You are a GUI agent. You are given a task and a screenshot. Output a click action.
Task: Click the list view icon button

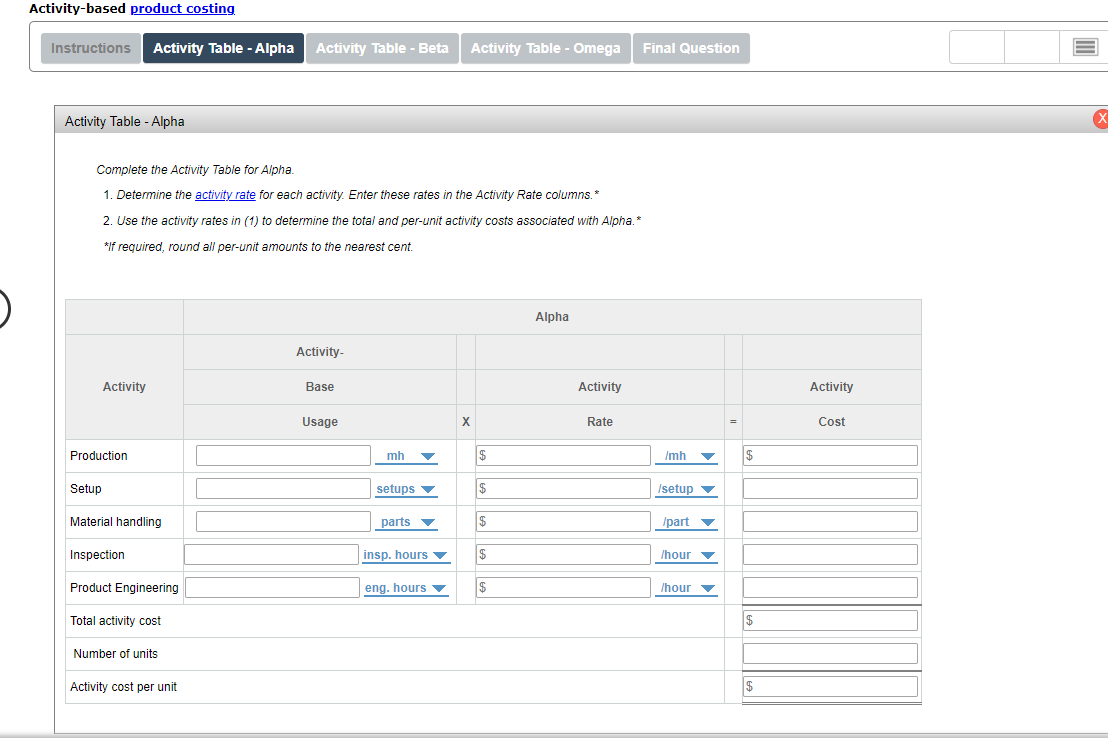(1085, 47)
